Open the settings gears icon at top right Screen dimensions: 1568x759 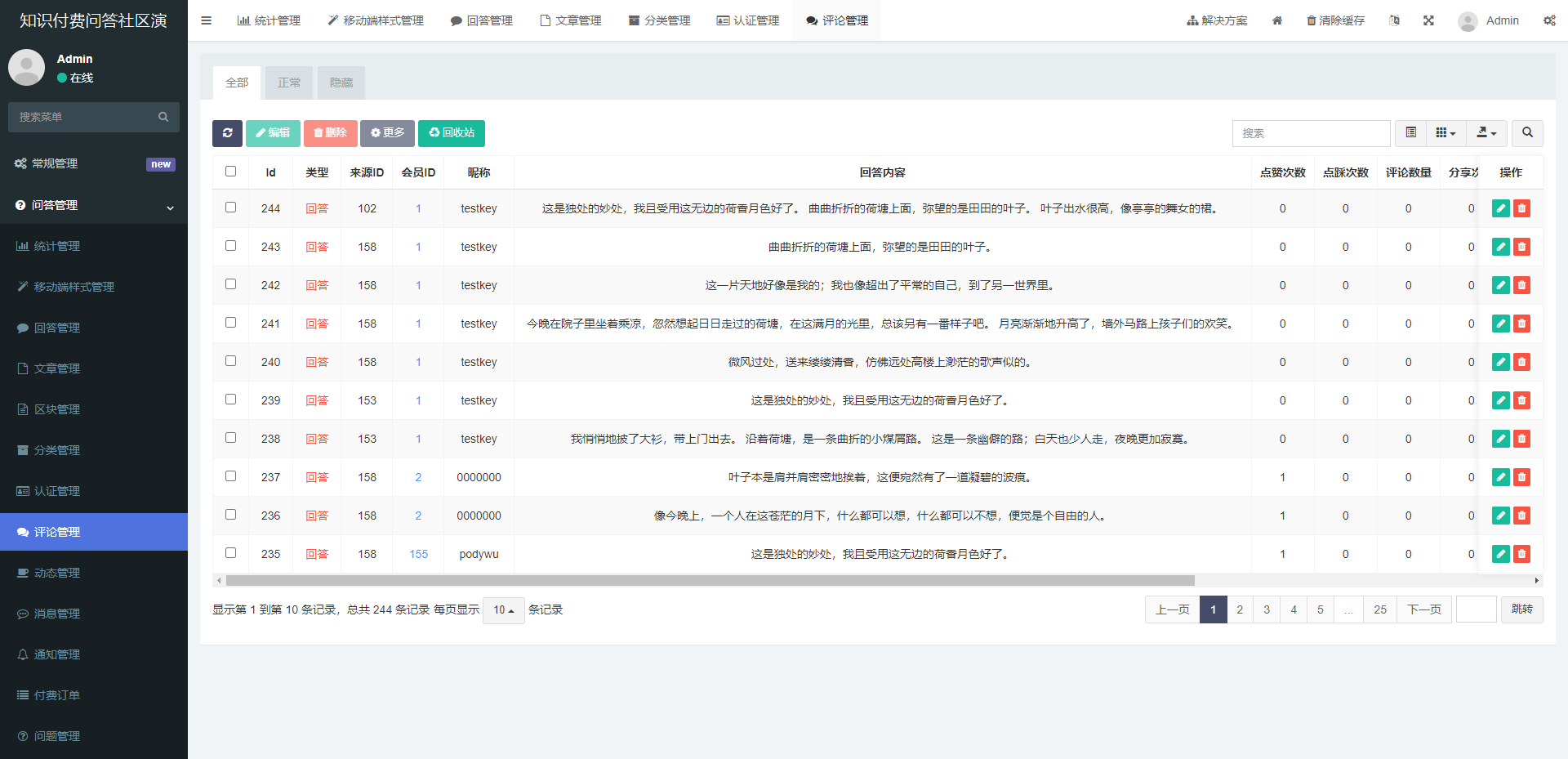(1549, 20)
